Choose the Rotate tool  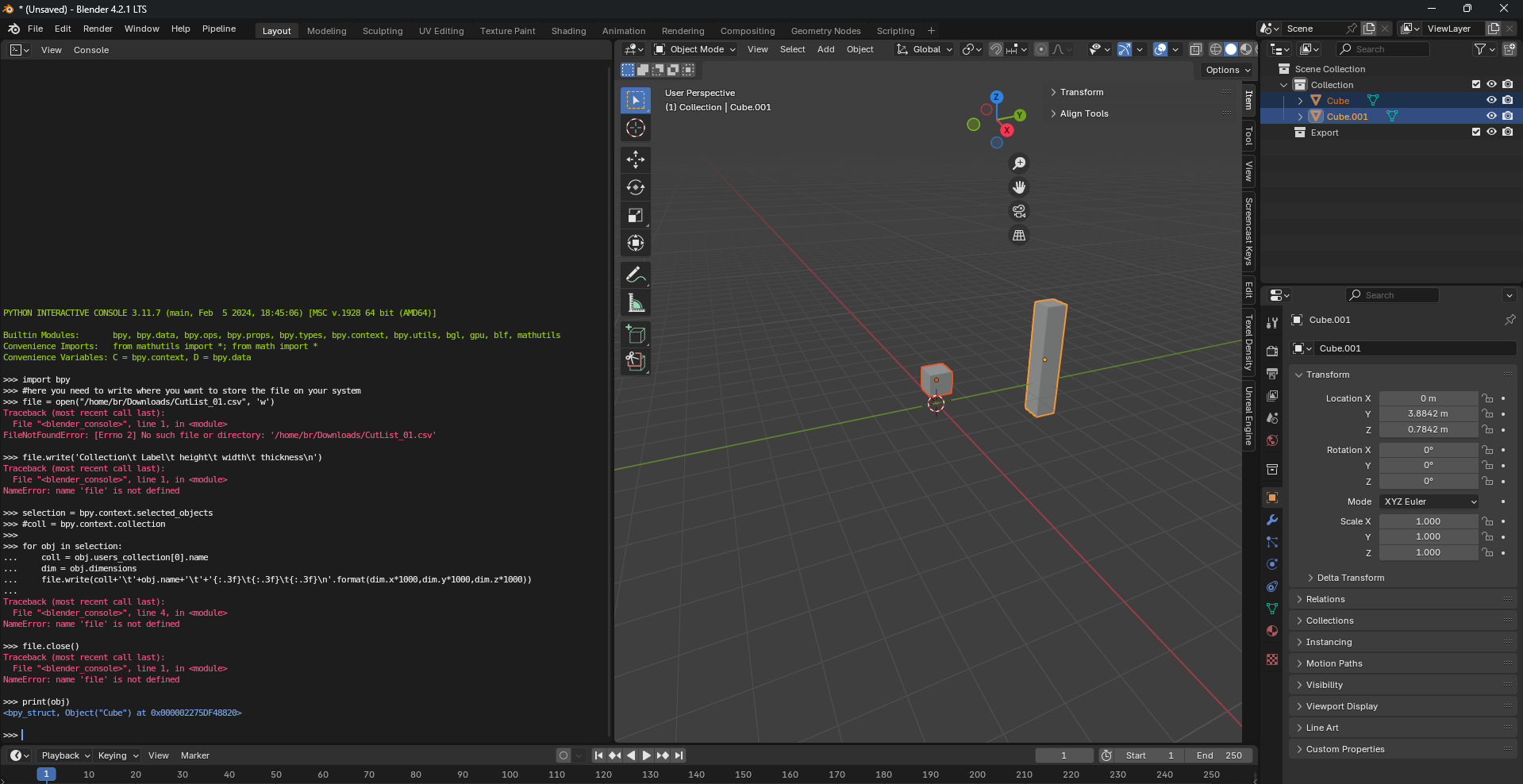coord(636,187)
